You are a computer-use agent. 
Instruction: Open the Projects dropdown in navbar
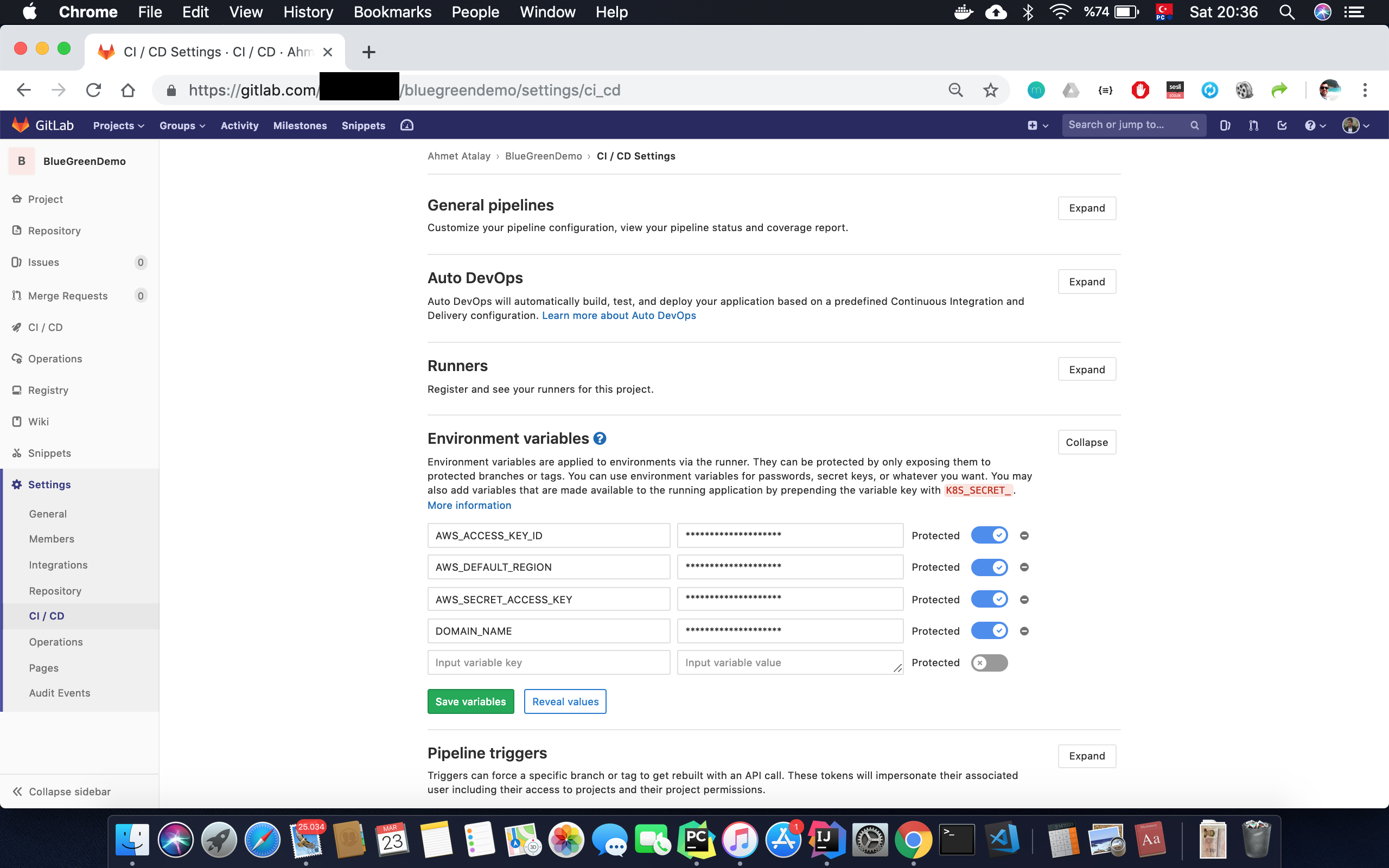(x=118, y=126)
